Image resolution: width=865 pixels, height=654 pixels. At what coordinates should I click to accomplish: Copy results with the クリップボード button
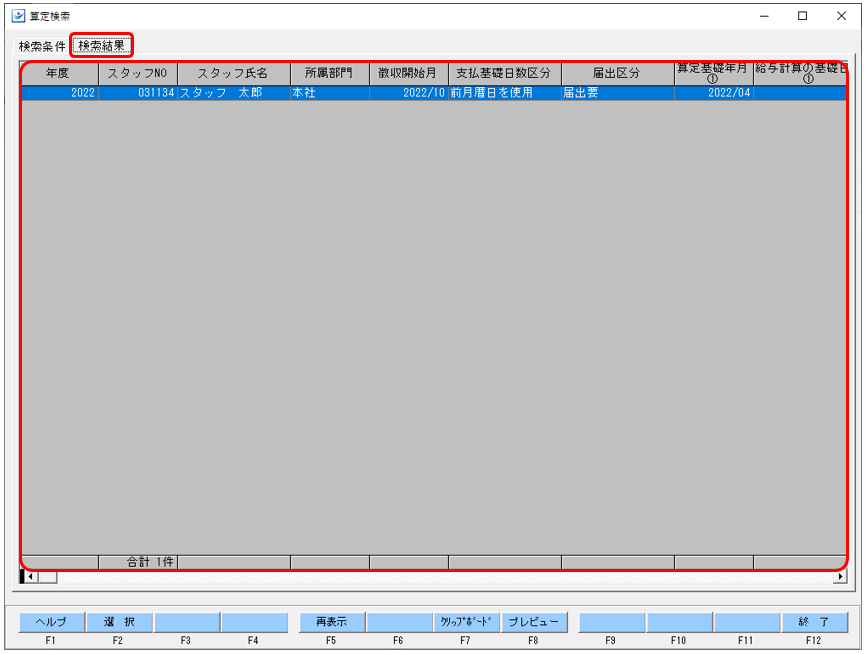tap(466, 622)
